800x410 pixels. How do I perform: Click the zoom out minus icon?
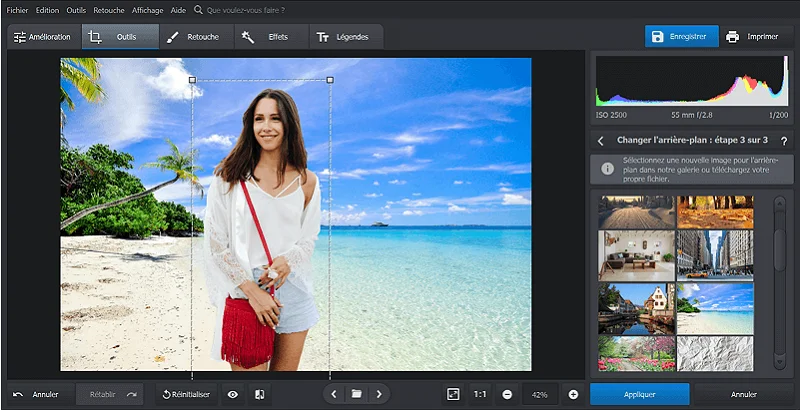coord(507,394)
